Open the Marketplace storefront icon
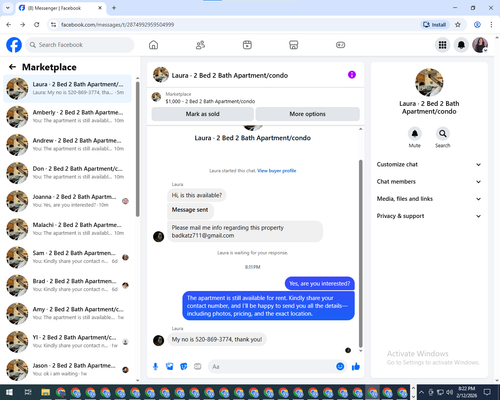Viewport: 500px width, 400px height. [294, 45]
